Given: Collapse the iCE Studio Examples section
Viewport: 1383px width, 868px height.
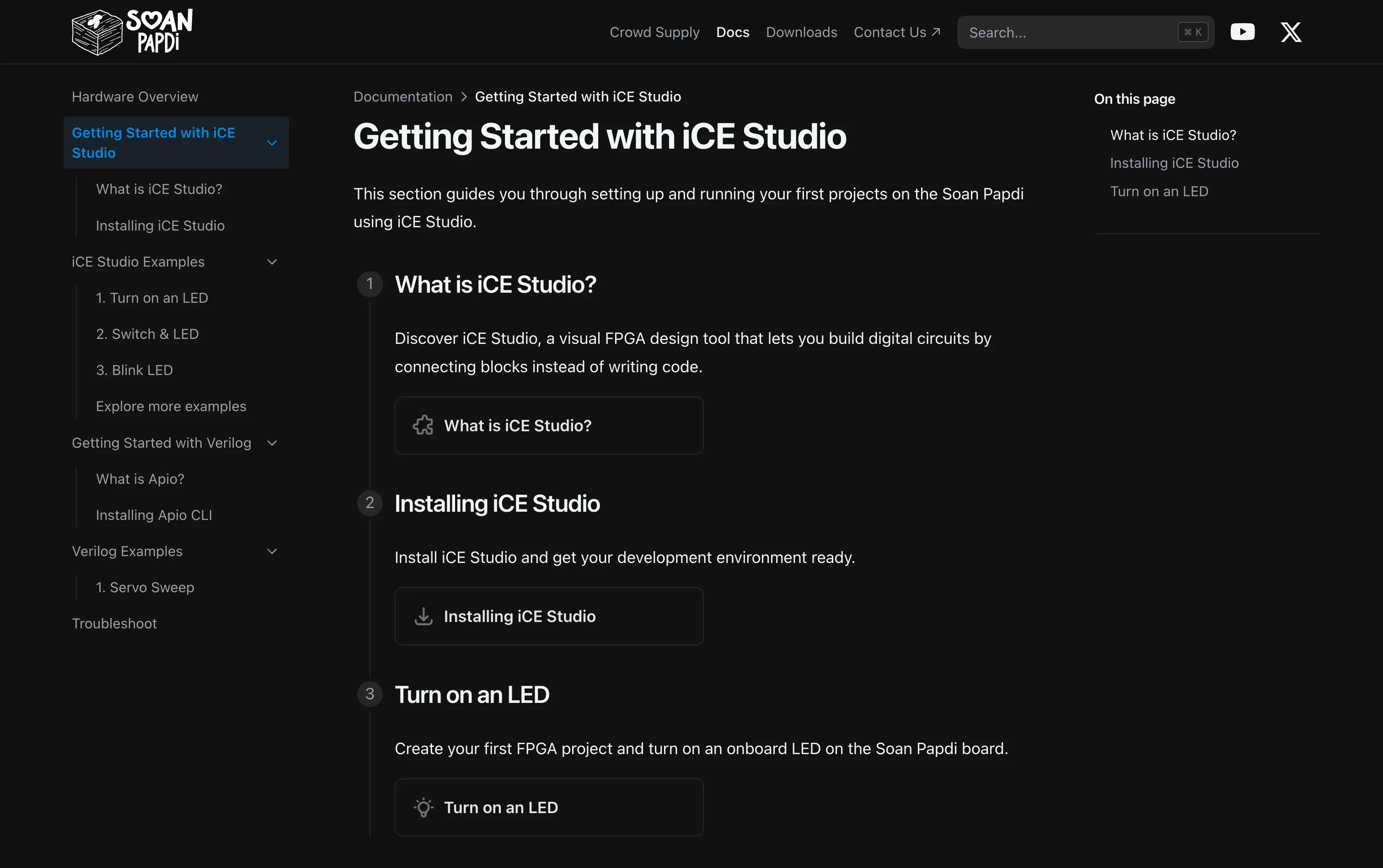Looking at the screenshot, I should 272,262.
